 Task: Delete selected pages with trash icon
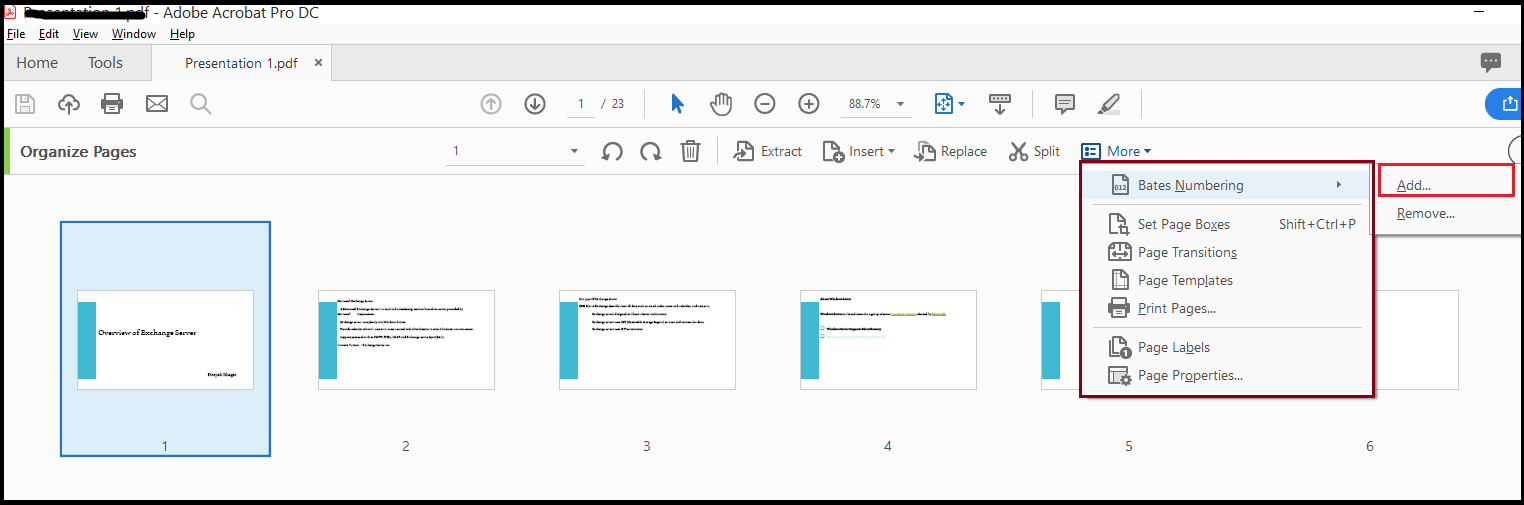pos(690,151)
